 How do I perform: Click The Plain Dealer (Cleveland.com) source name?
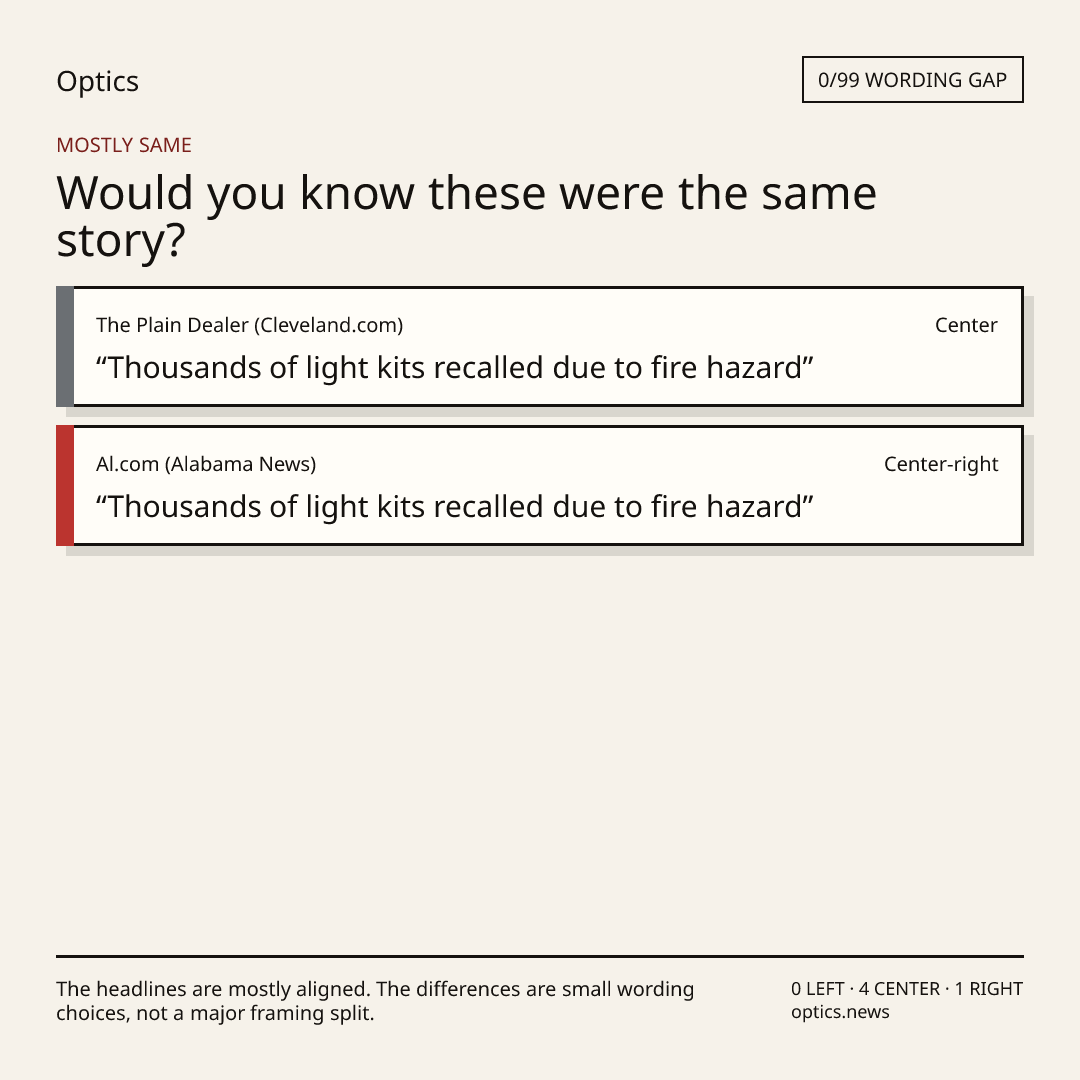pyautogui.click(x=249, y=325)
